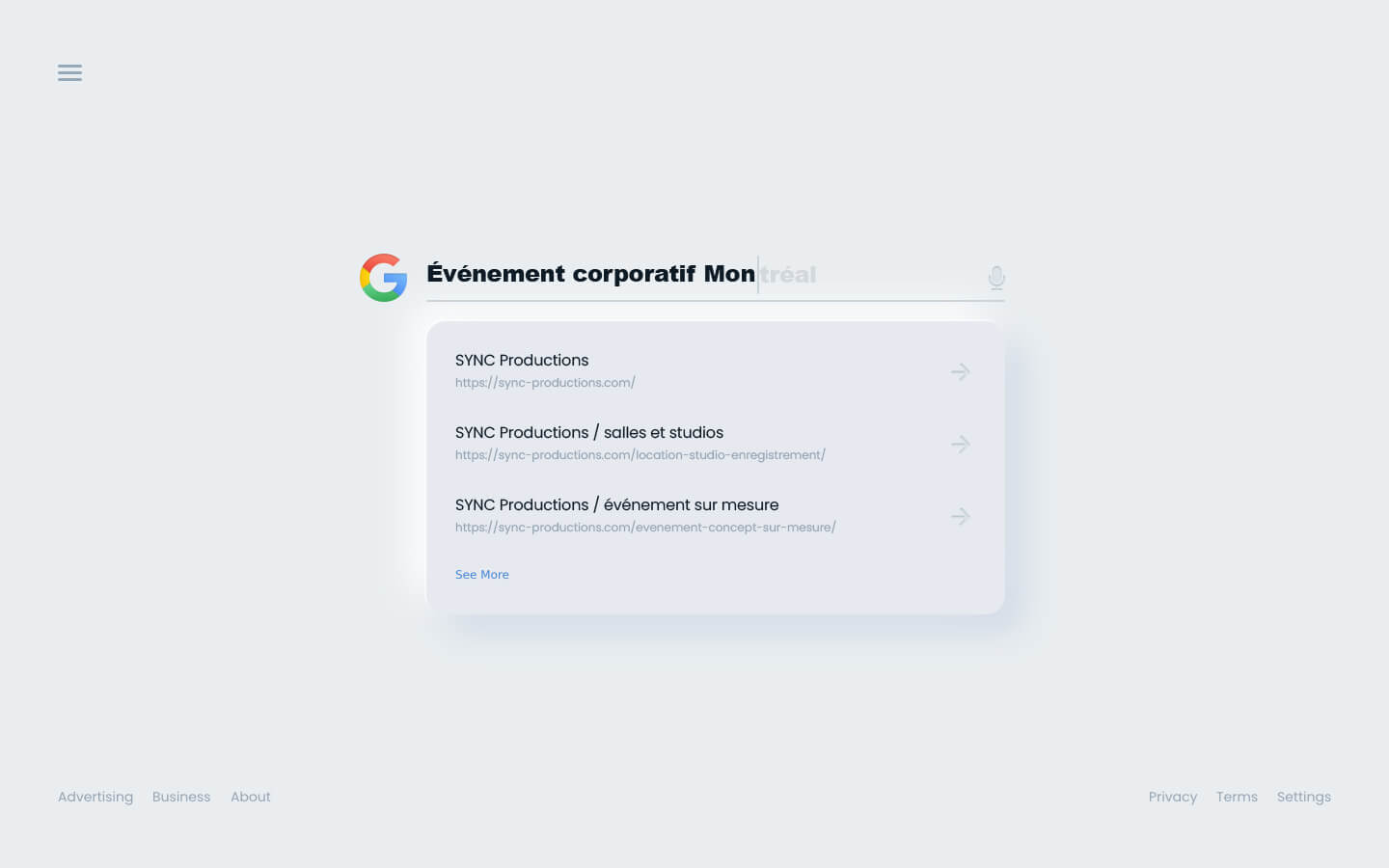Click arrow for salles et studios result
1389x868 pixels.
click(960, 444)
